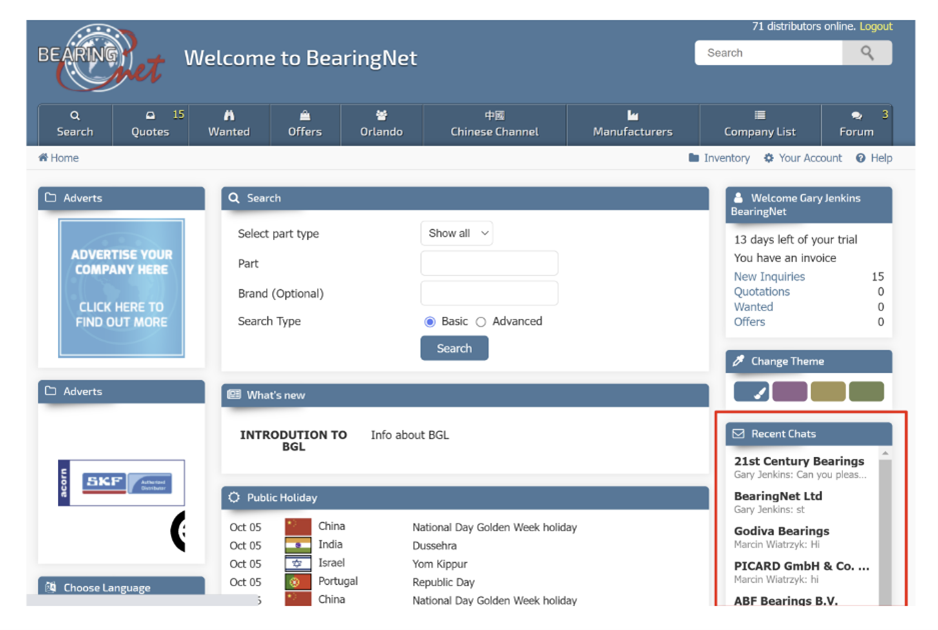Viewport: 938px width, 630px height.
Task: Click the 'INTRODUTION TO BGL' news title
Action: tap(293, 440)
